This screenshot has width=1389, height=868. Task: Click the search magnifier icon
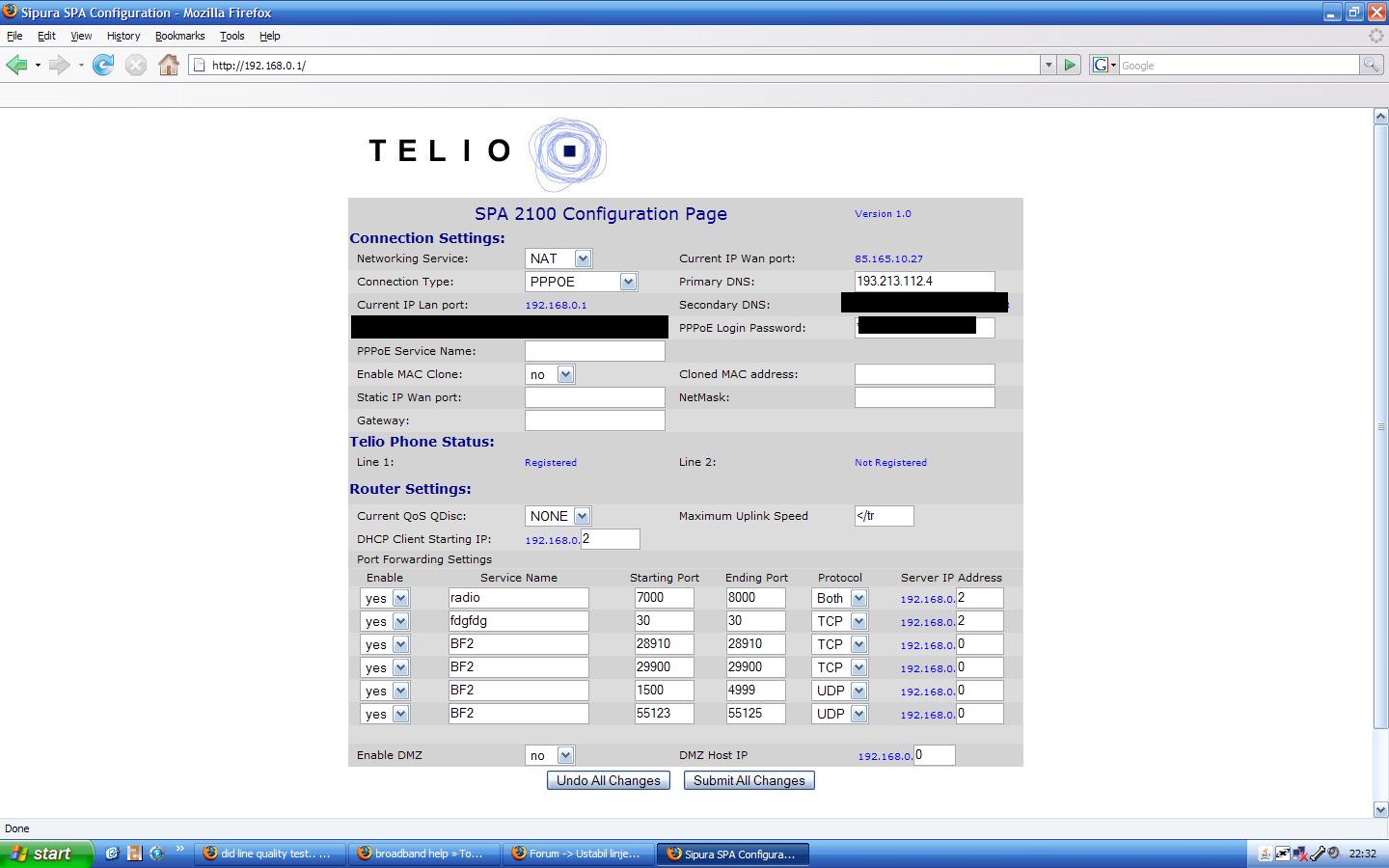1371,65
